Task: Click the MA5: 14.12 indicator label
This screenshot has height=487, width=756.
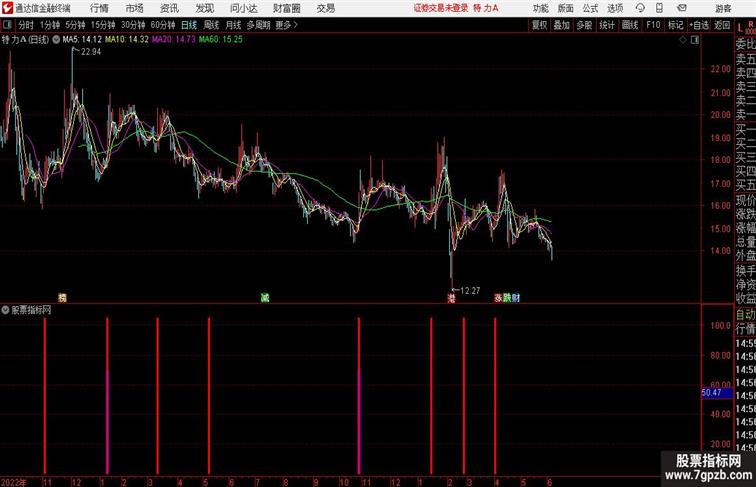Action: click(x=82, y=40)
